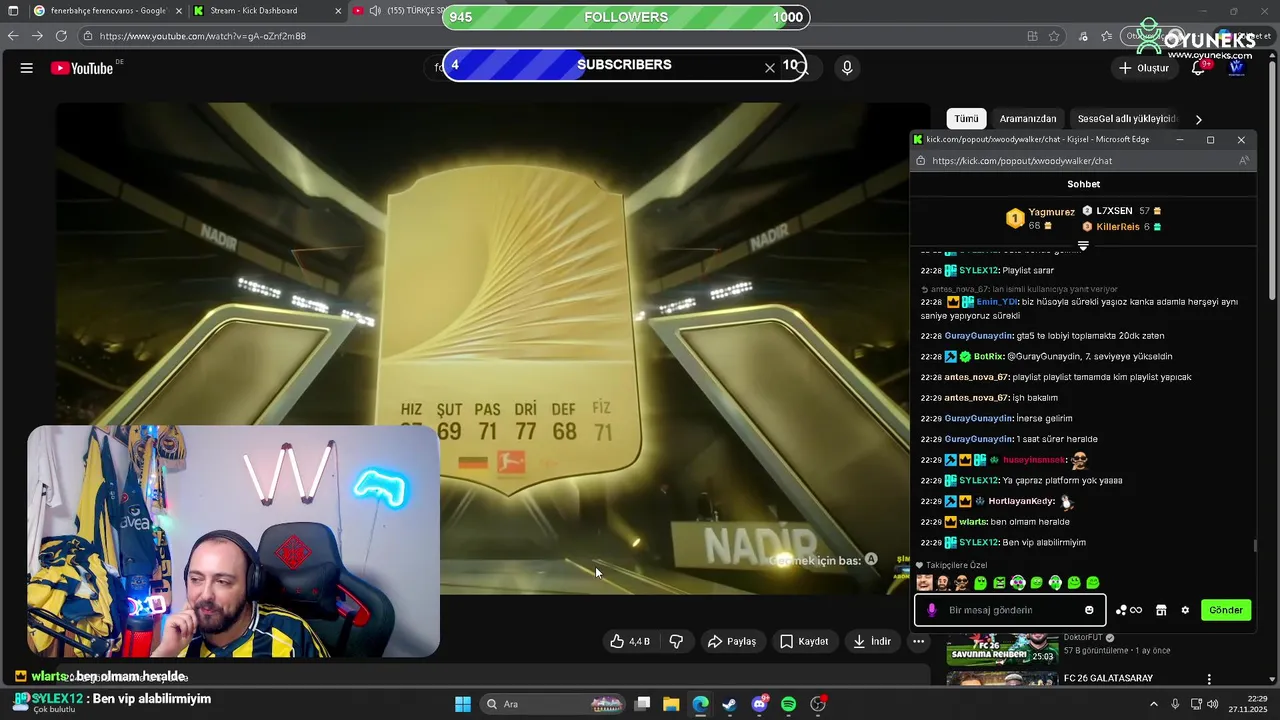Clear the YouTube search box with X
This screenshot has height=720, width=1280.
pos(770,68)
